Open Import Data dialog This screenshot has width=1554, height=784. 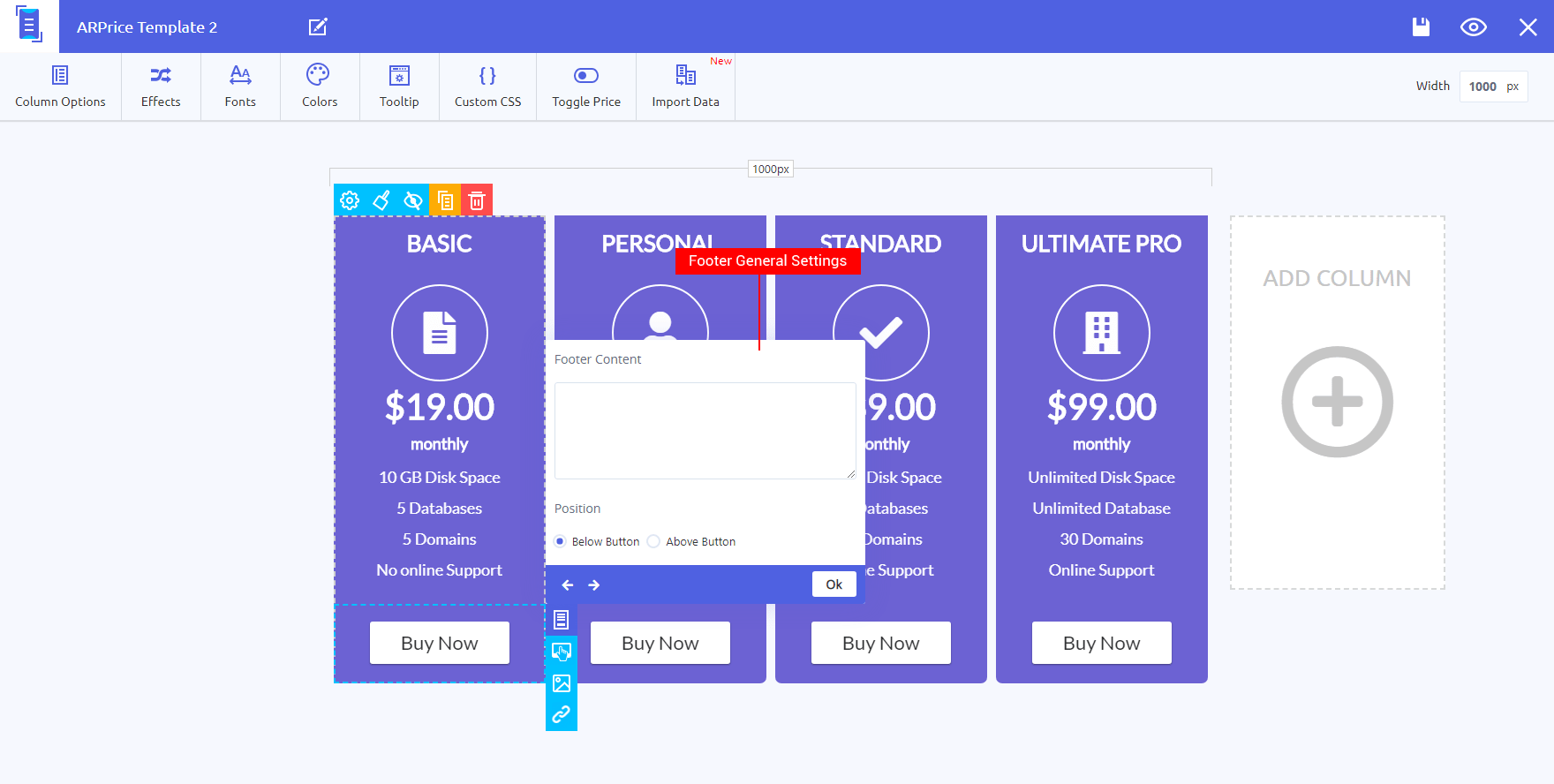tap(686, 87)
